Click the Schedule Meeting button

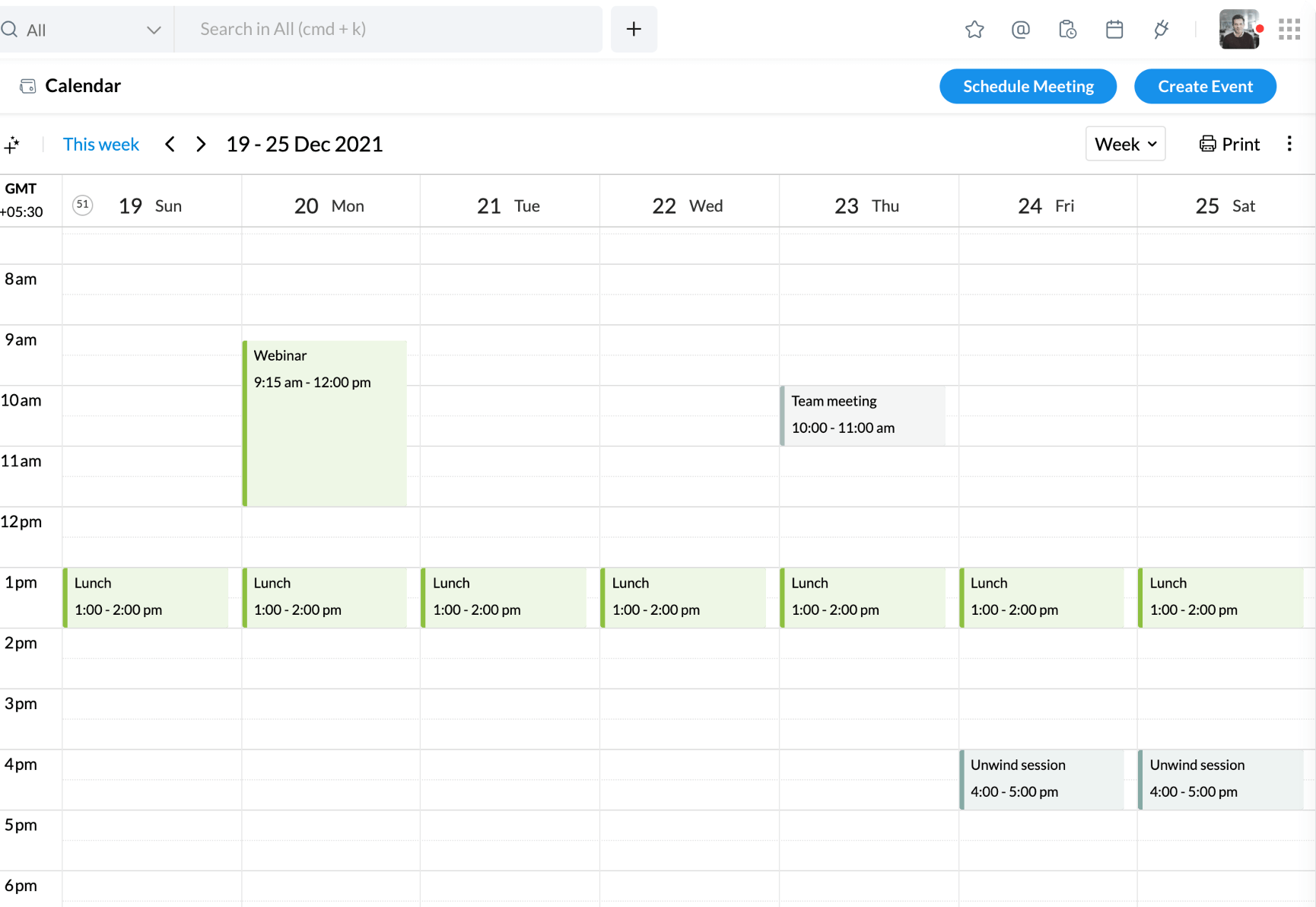click(1028, 86)
